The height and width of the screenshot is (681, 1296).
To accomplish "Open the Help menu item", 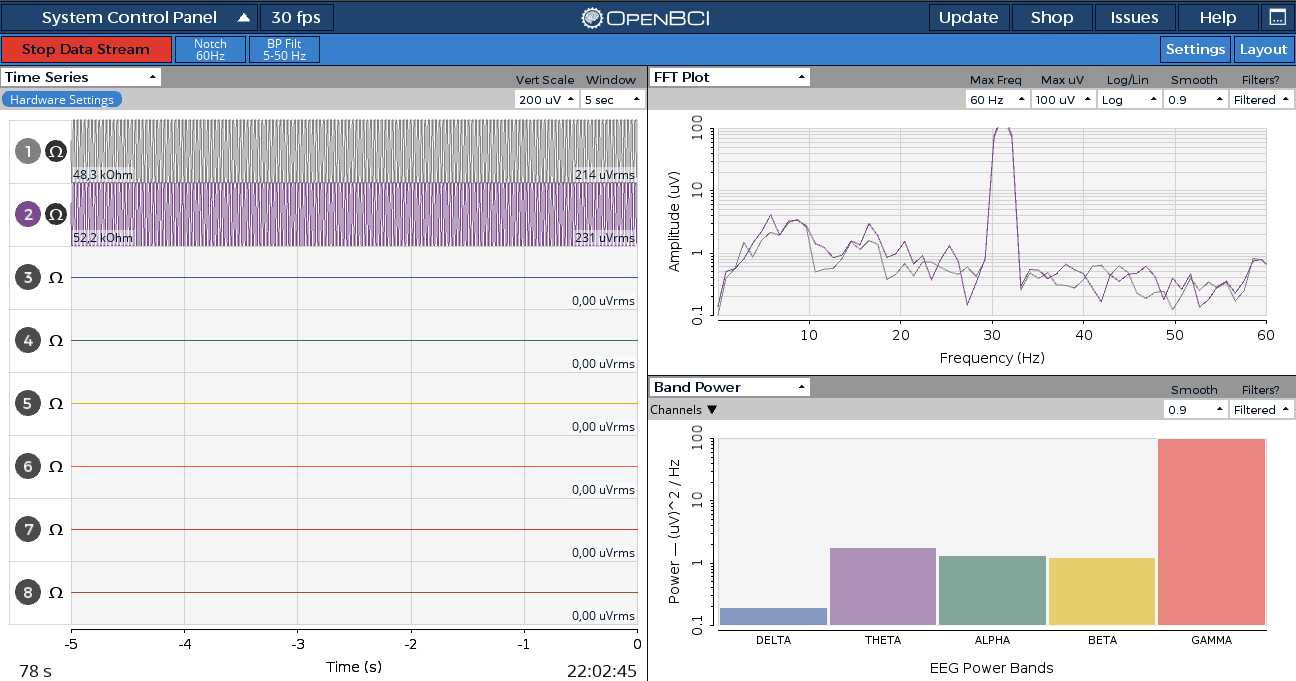I will (x=1218, y=18).
